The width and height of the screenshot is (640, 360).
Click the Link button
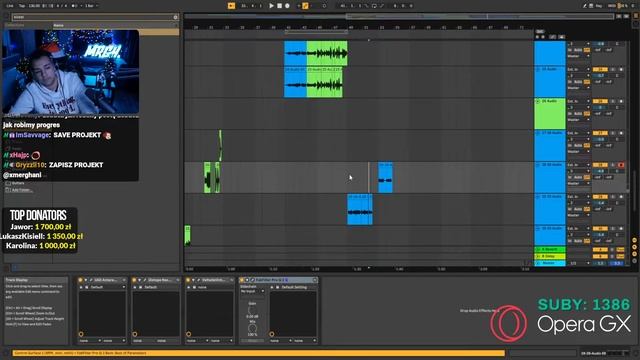[10, 6]
